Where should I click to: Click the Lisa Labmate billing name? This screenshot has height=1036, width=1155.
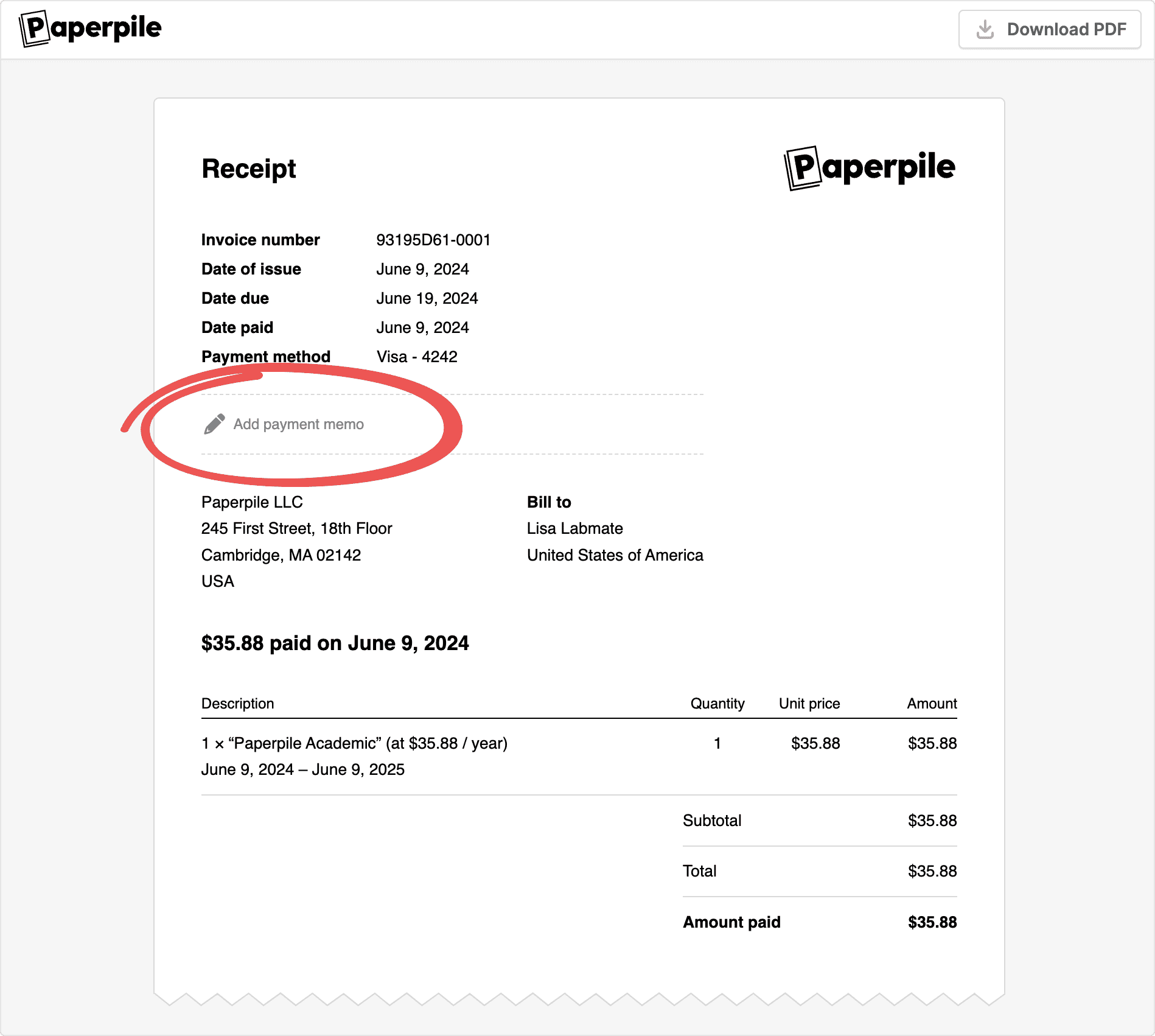(574, 528)
